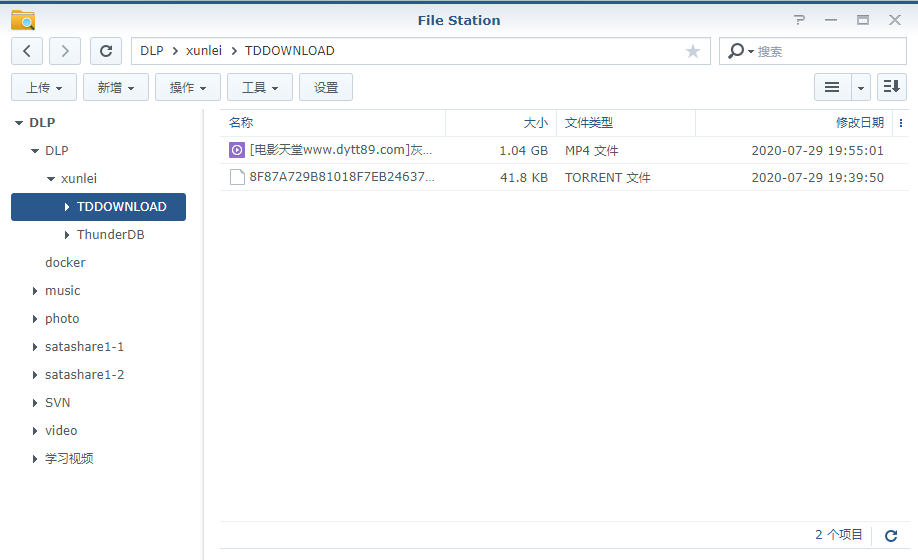Image resolution: width=918 pixels, height=560 pixels.
Task: Expand the TDDOWNLOAD folder arrow
Action: [x=67, y=207]
